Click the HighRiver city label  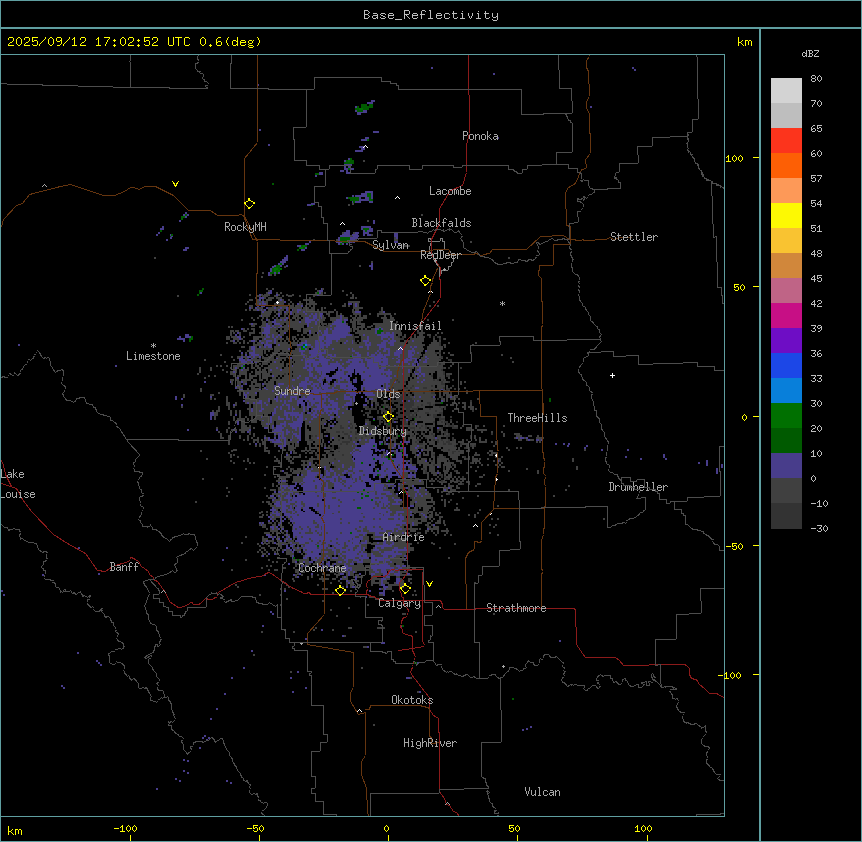coord(430,743)
